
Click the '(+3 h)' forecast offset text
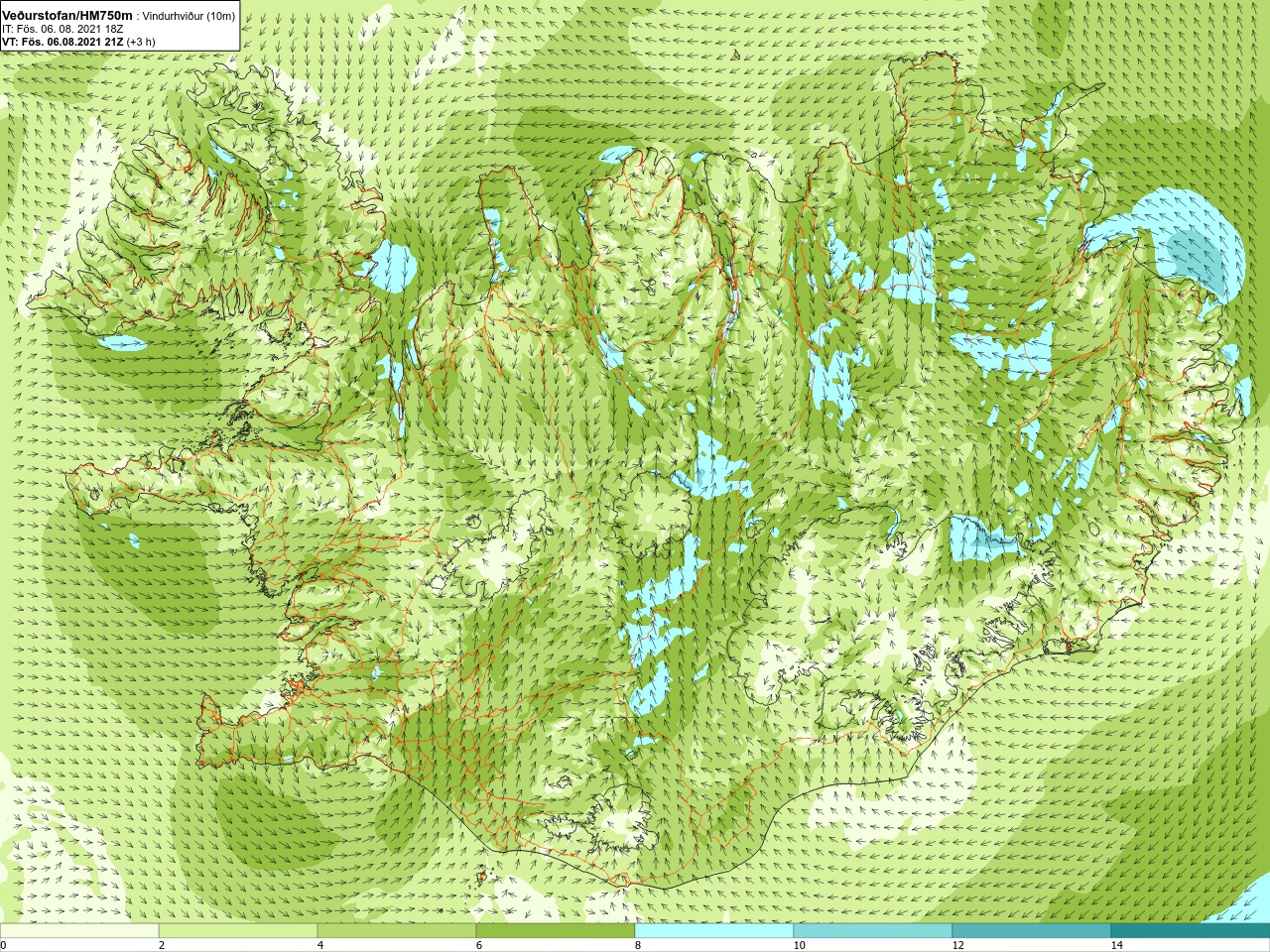[141, 43]
